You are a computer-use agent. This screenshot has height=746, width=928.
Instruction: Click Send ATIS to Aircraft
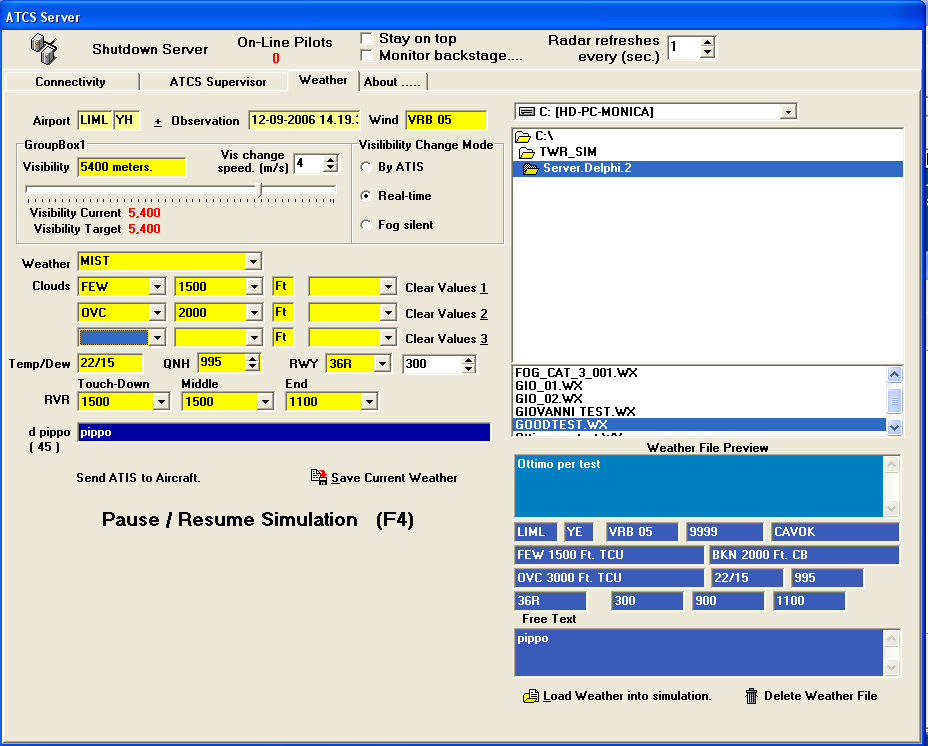tap(138, 478)
